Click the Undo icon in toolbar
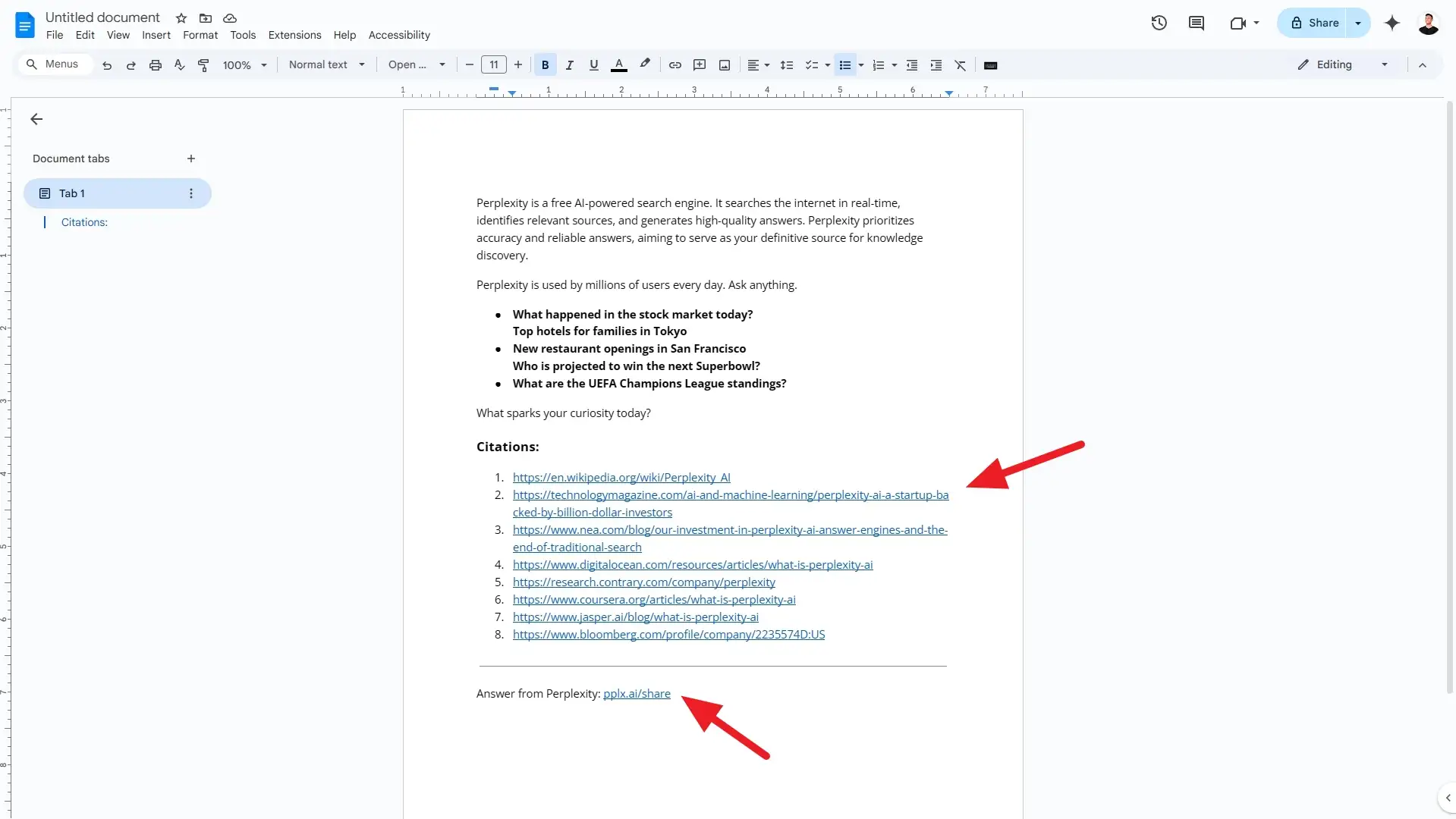The height and width of the screenshot is (819, 1456). point(107,65)
